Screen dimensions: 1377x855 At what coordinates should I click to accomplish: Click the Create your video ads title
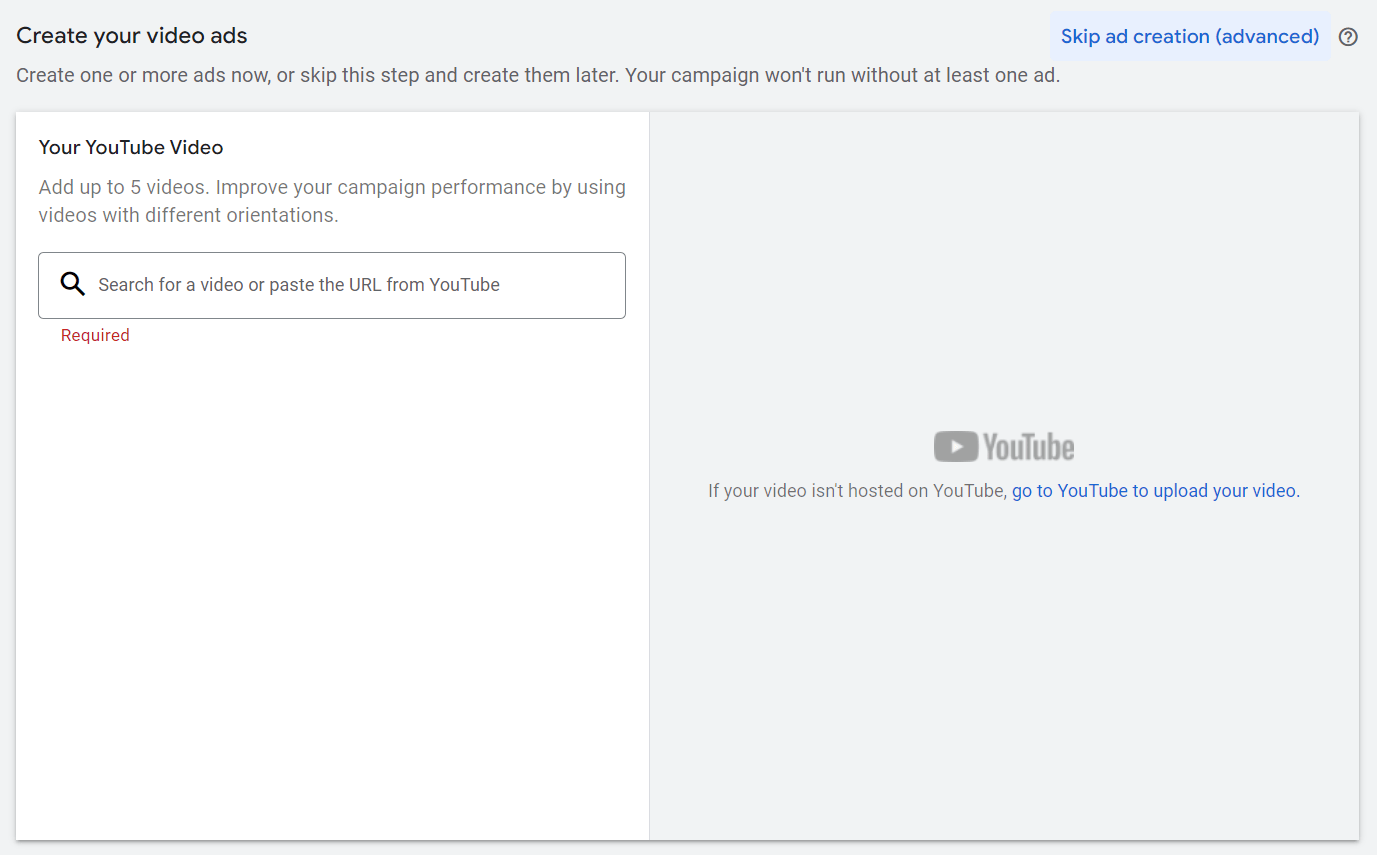[x=131, y=35]
